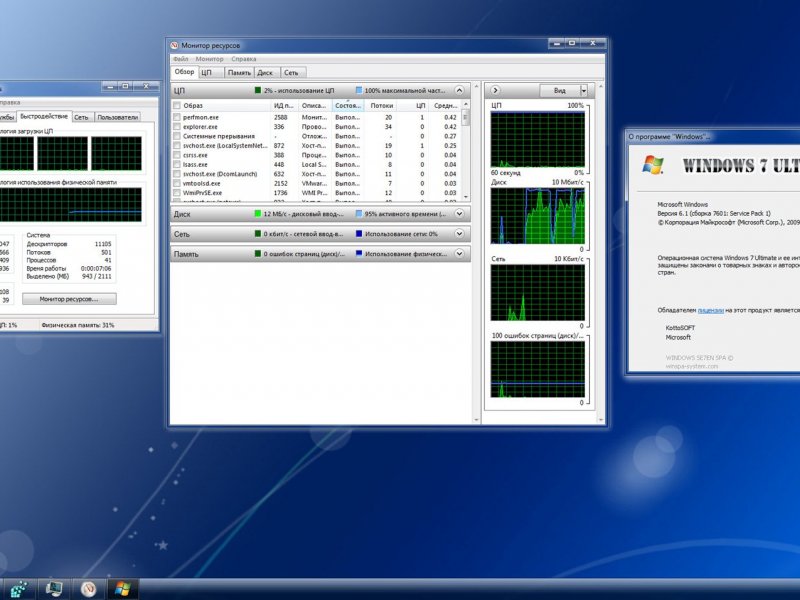The height and width of the screenshot is (600, 800).
Task: Click the process name WmiPrvSE.exe
Action: click(203, 193)
